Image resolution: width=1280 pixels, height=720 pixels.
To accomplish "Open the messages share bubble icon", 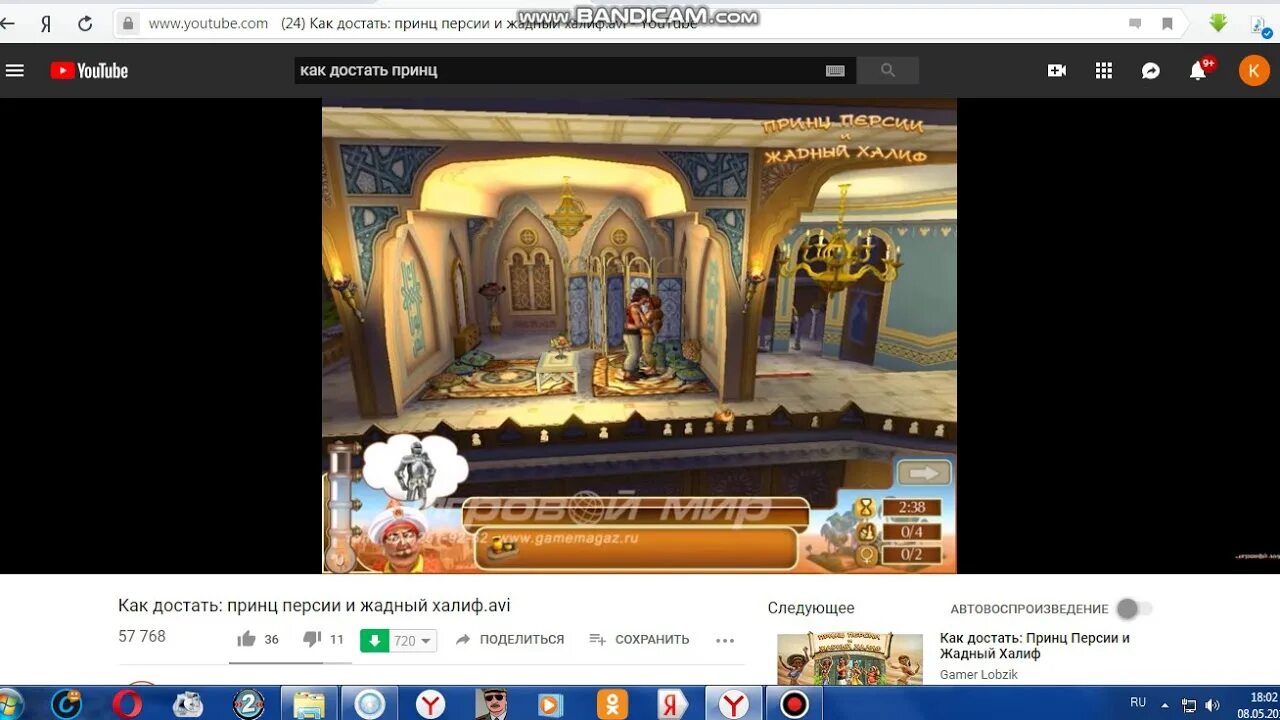I will click(x=1151, y=70).
